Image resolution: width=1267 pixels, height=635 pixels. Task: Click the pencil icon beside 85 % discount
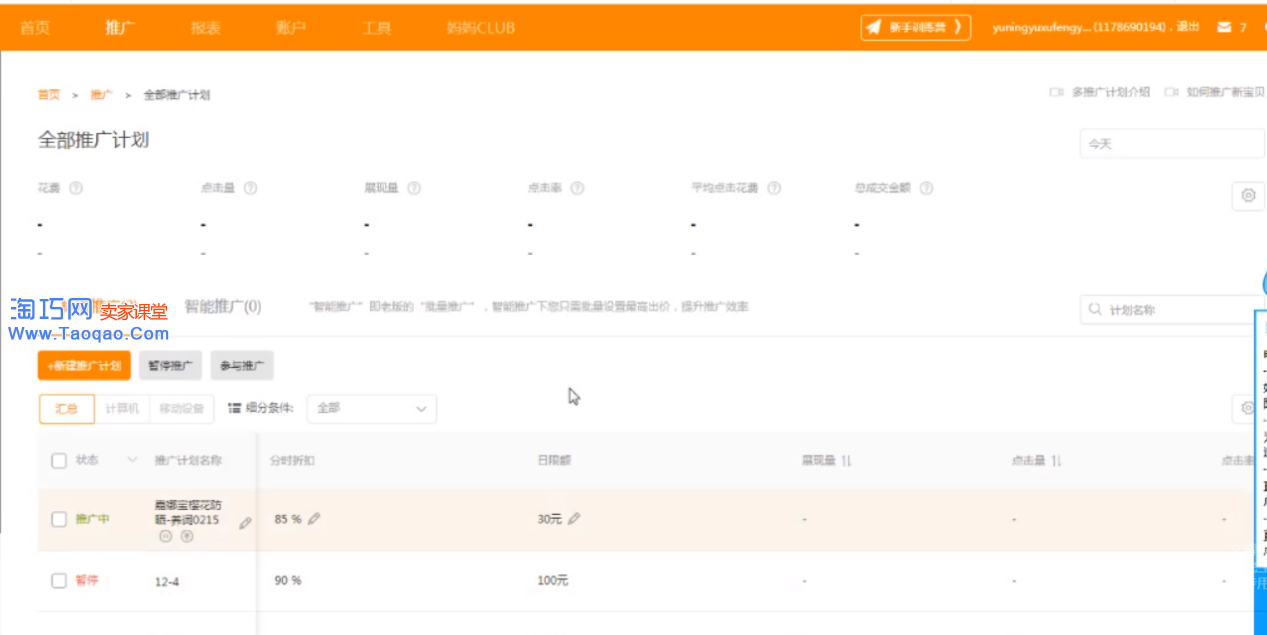[314, 519]
